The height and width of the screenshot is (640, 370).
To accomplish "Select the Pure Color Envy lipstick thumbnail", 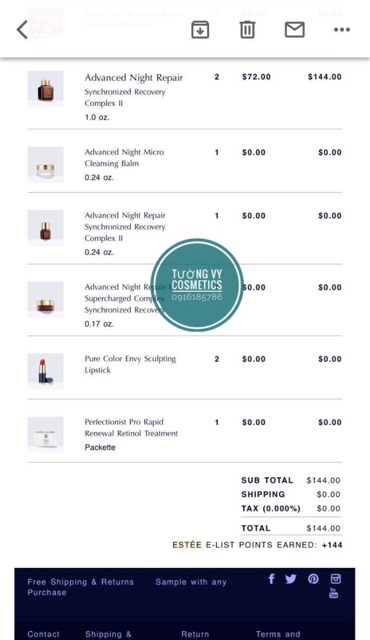I will [x=45, y=371].
